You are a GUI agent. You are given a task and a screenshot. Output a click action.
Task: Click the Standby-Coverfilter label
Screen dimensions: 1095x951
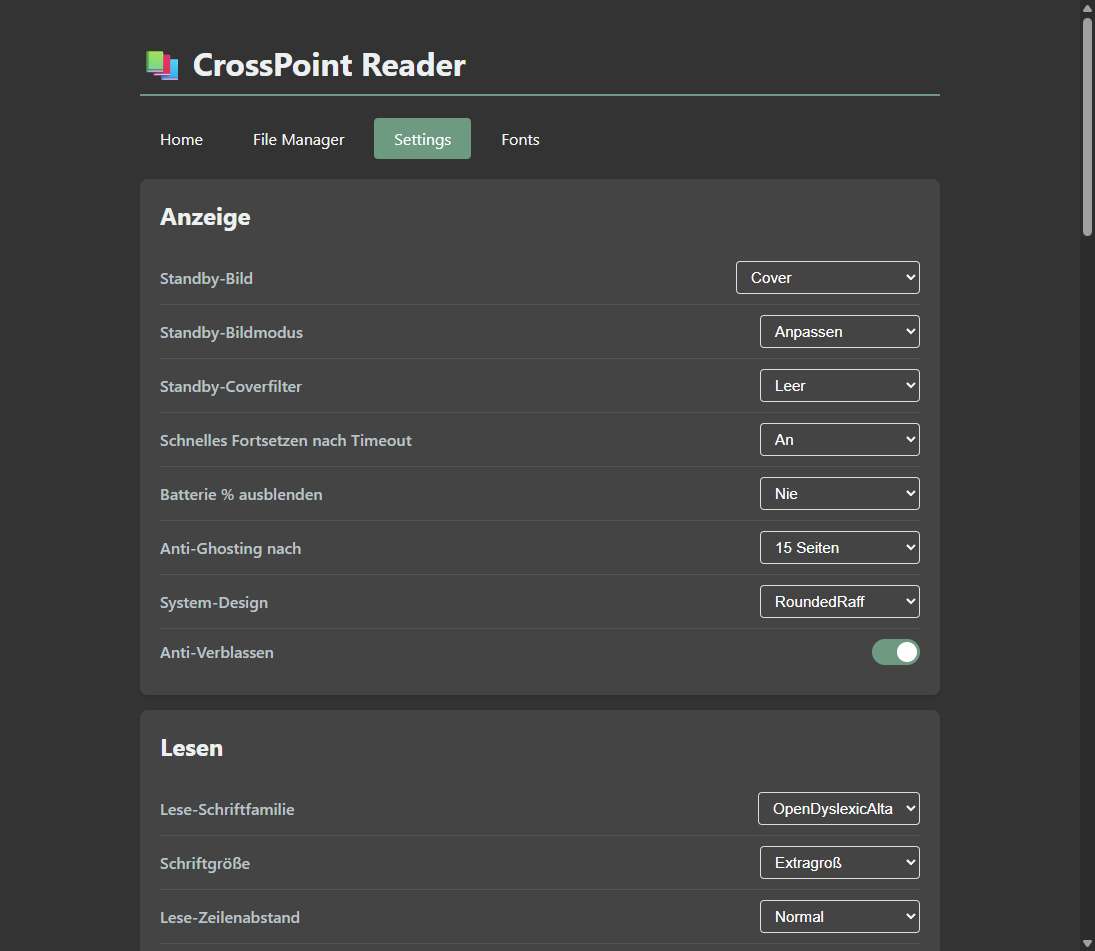point(230,386)
